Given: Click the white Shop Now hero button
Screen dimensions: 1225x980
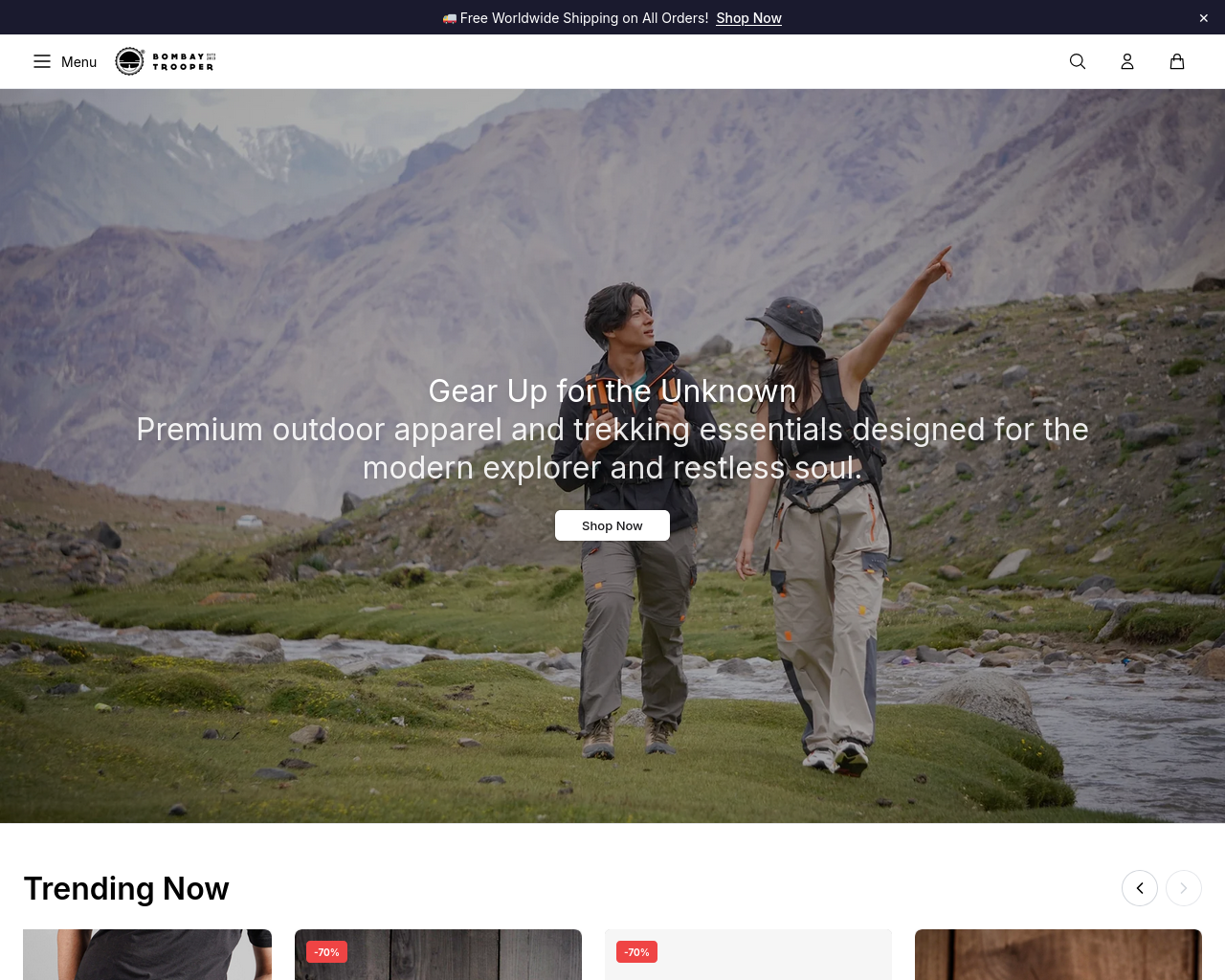Looking at the screenshot, I should tap(612, 525).
